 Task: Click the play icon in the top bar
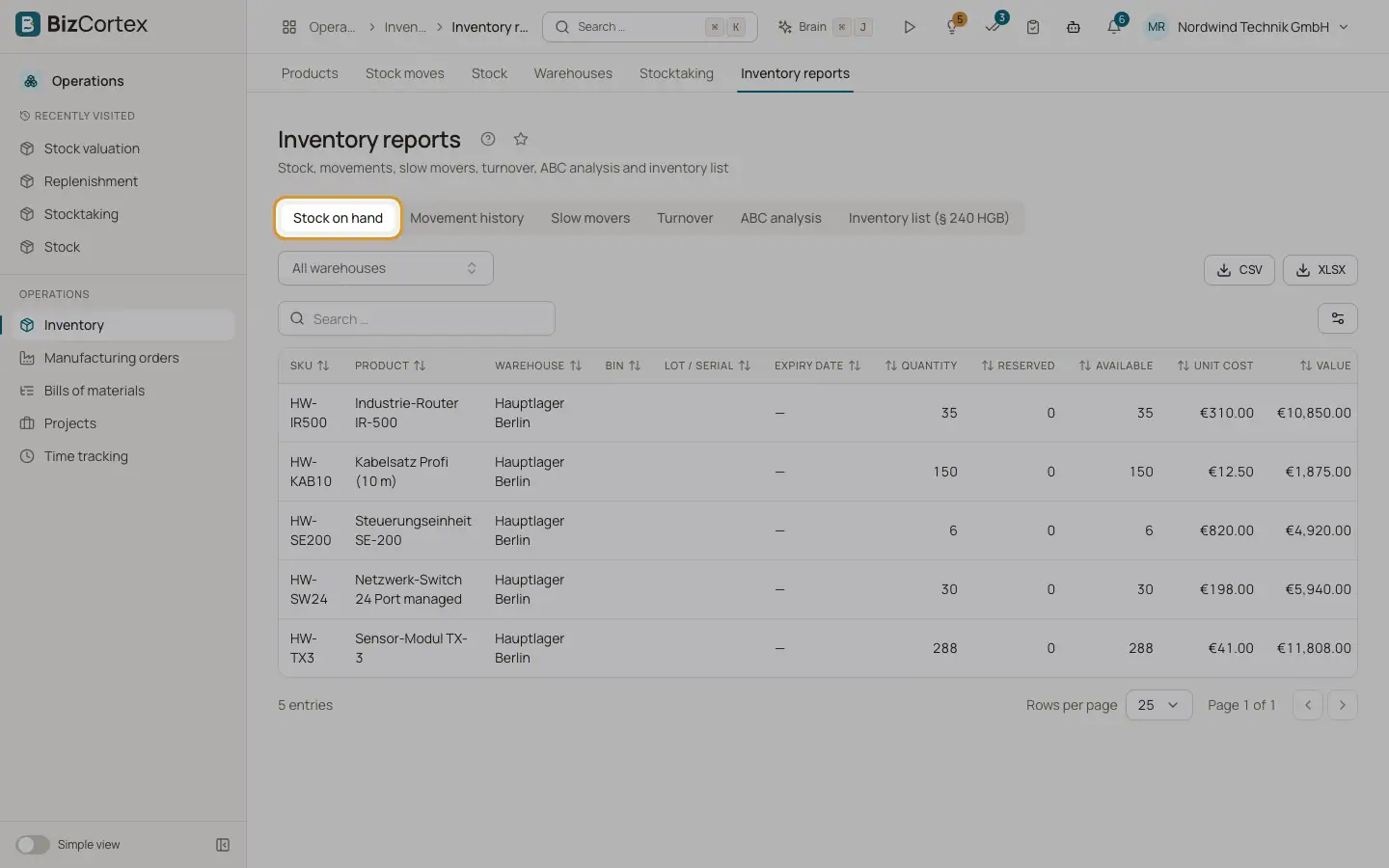909,27
